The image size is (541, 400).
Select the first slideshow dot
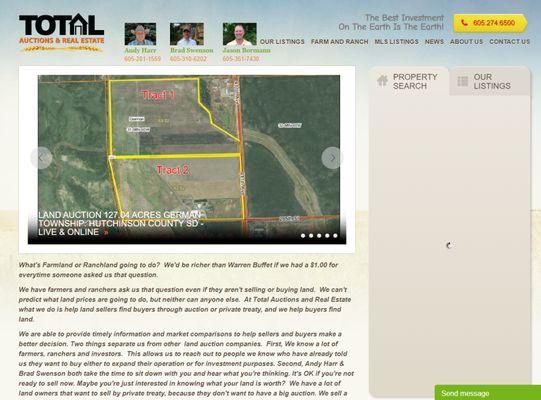[x=303, y=236]
